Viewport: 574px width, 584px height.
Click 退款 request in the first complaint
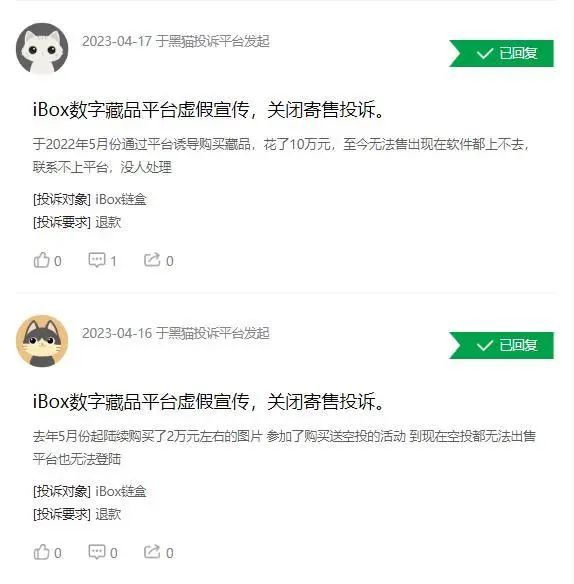(108, 223)
